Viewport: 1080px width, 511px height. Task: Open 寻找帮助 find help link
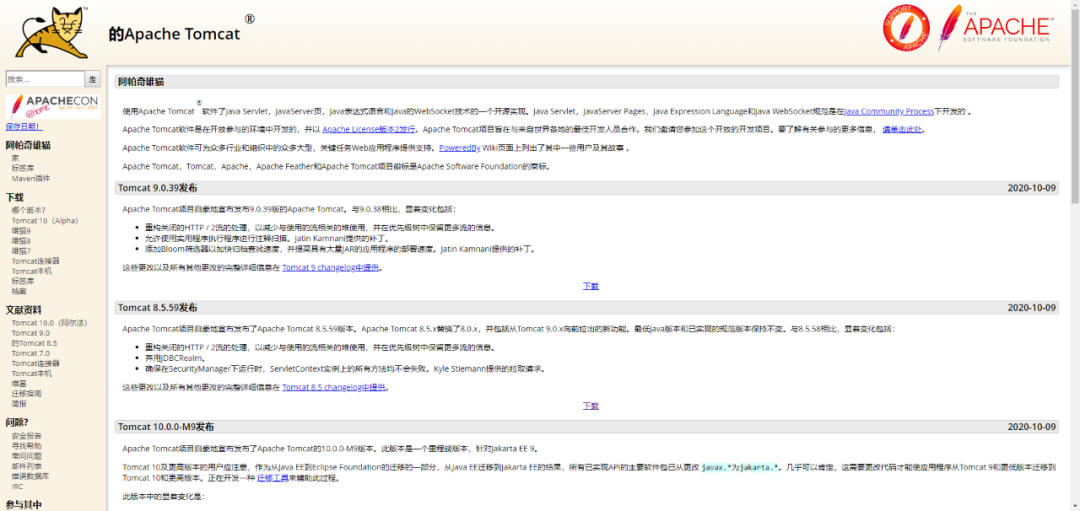tap(27, 446)
